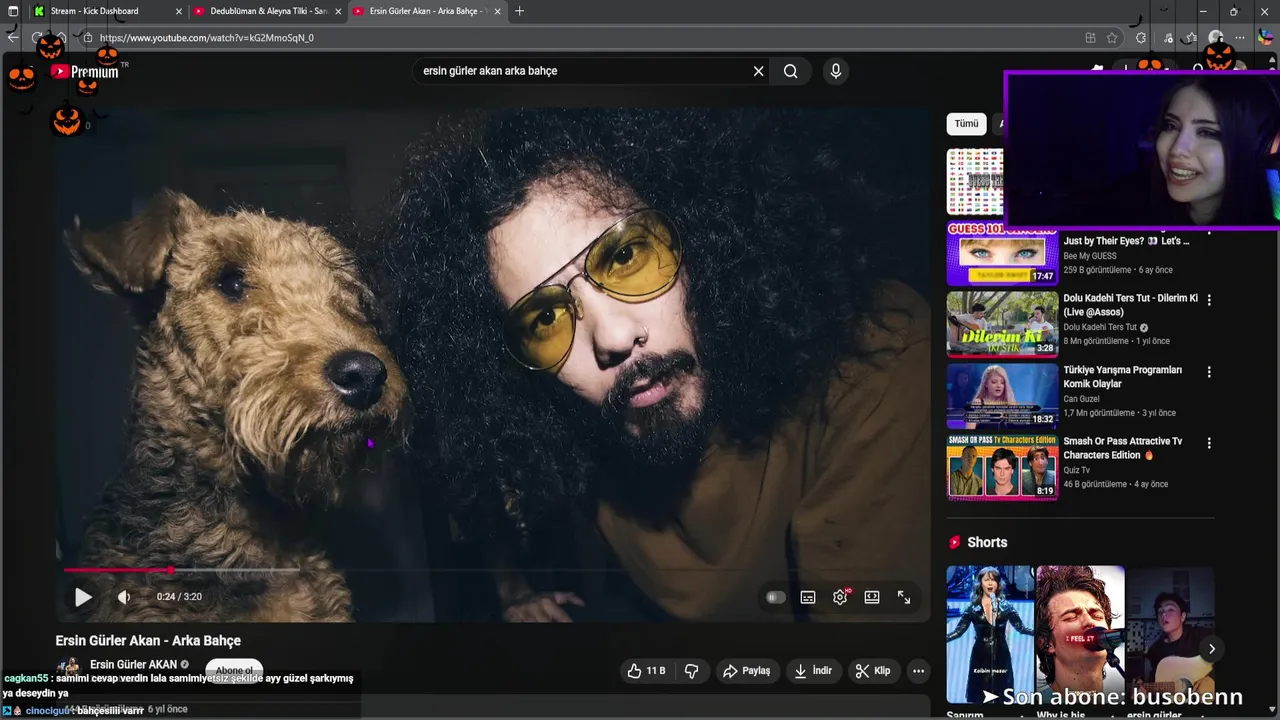Open the Bee My GUESS channel name
The width and height of the screenshot is (1280, 720).
tap(1090, 256)
